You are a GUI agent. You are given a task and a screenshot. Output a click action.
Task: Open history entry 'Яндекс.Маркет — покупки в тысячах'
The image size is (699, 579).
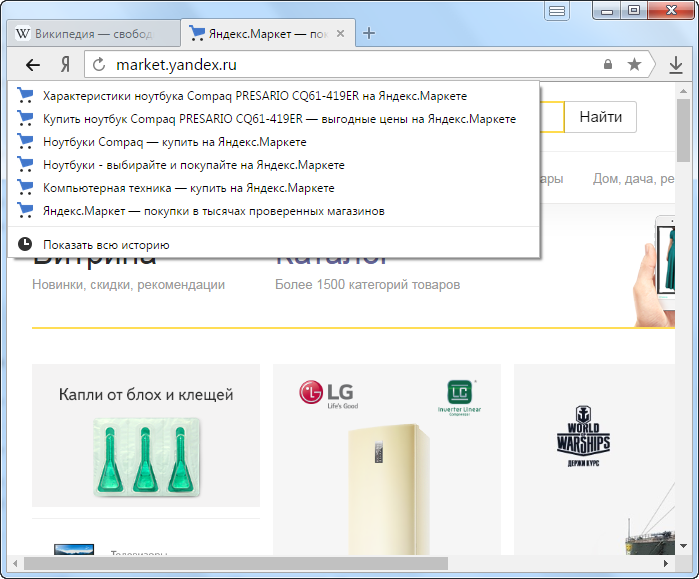pyautogui.click(x=274, y=211)
